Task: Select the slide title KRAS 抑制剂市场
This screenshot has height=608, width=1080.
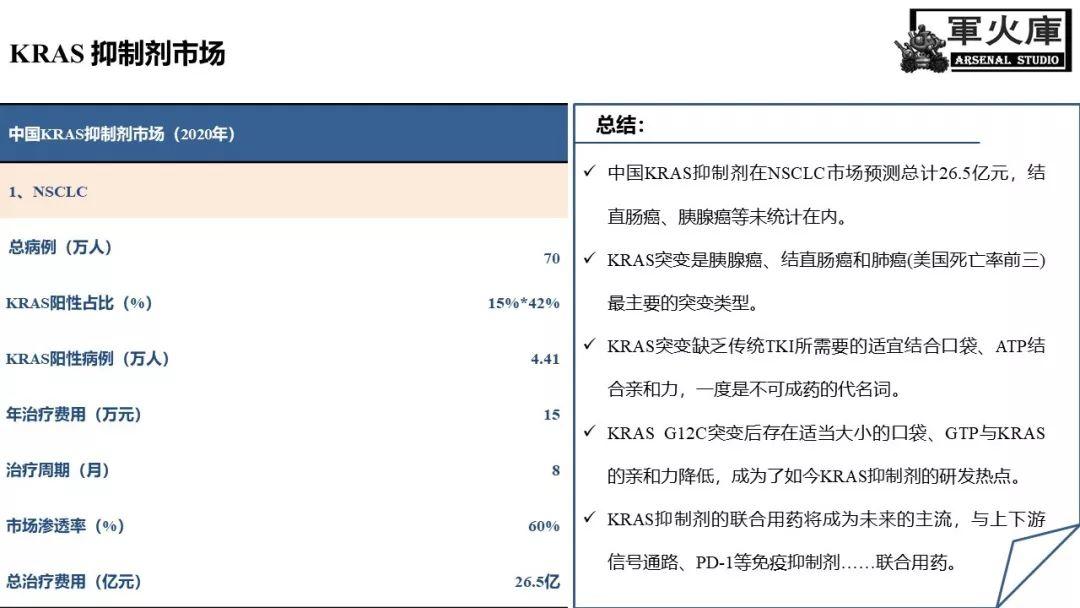Action: (x=117, y=54)
